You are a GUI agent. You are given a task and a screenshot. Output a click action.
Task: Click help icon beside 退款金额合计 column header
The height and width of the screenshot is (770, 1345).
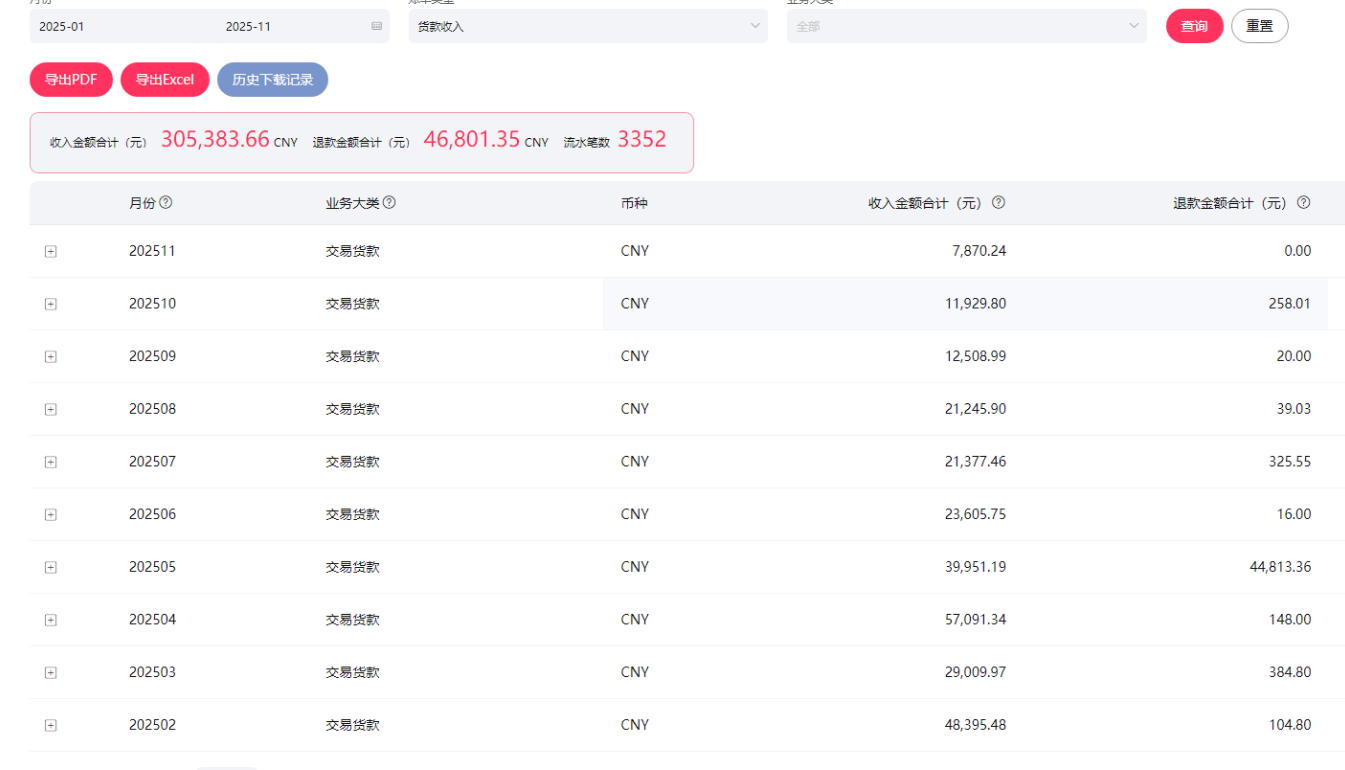pos(1303,202)
